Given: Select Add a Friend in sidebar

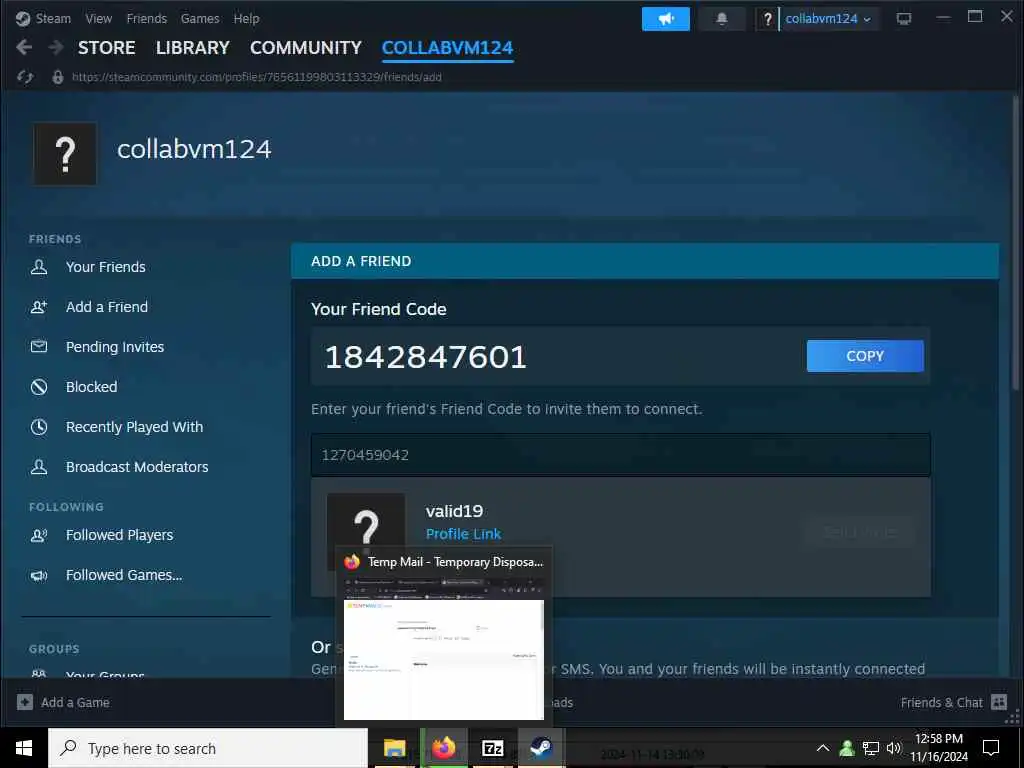Looking at the screenshot, I should coord(106,307).
